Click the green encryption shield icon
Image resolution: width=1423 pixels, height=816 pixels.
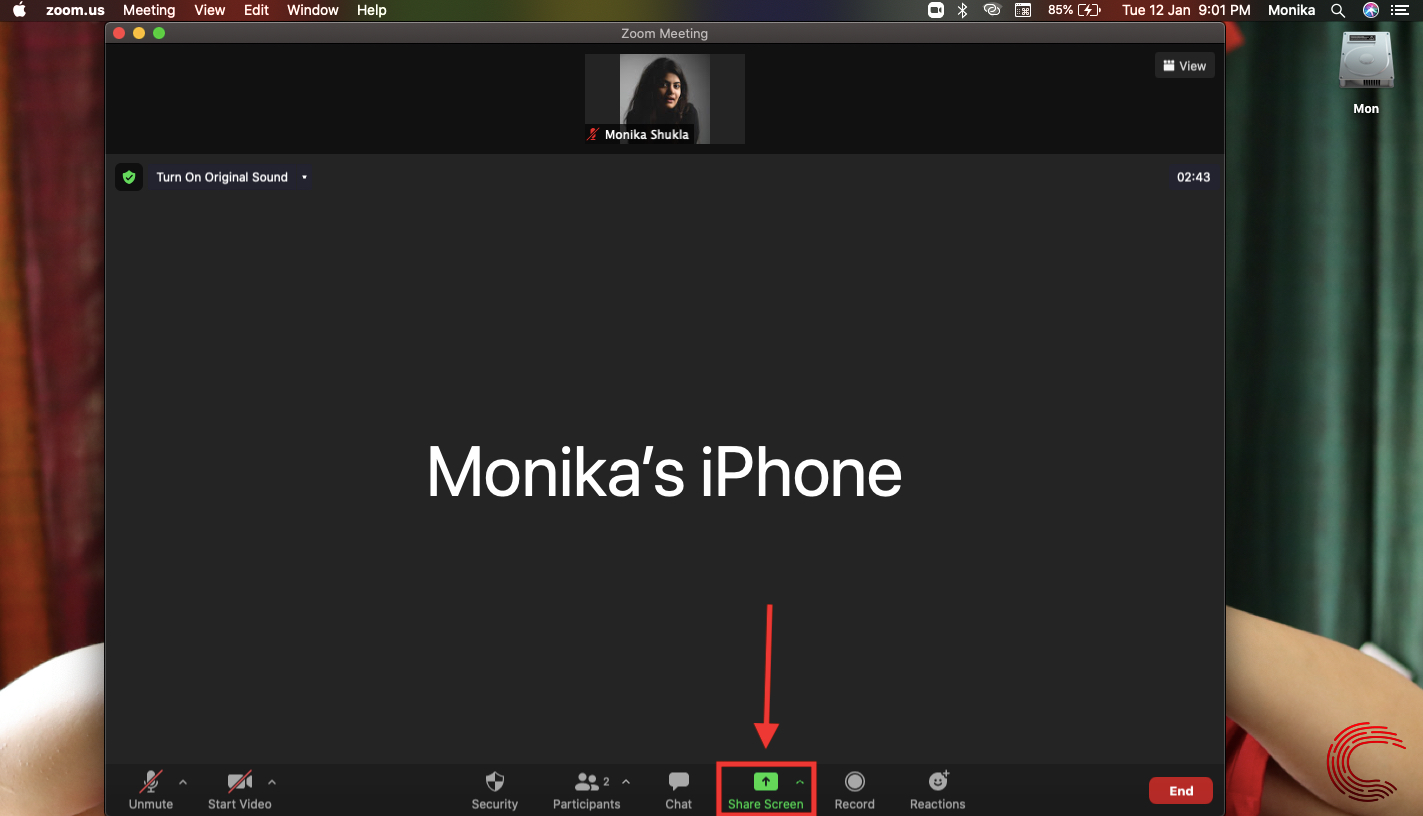[x=129, y=177]
